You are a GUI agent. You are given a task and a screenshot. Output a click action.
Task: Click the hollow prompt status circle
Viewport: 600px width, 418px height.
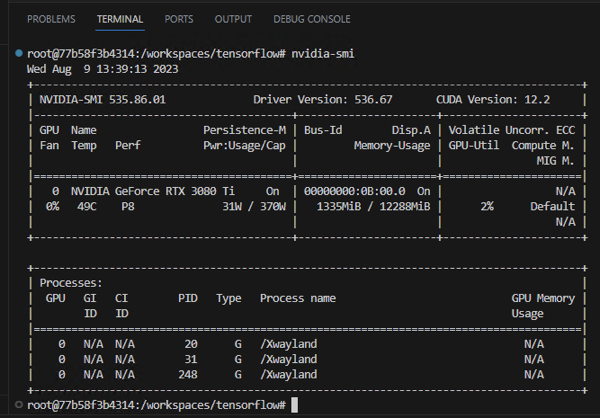(19, 404)
